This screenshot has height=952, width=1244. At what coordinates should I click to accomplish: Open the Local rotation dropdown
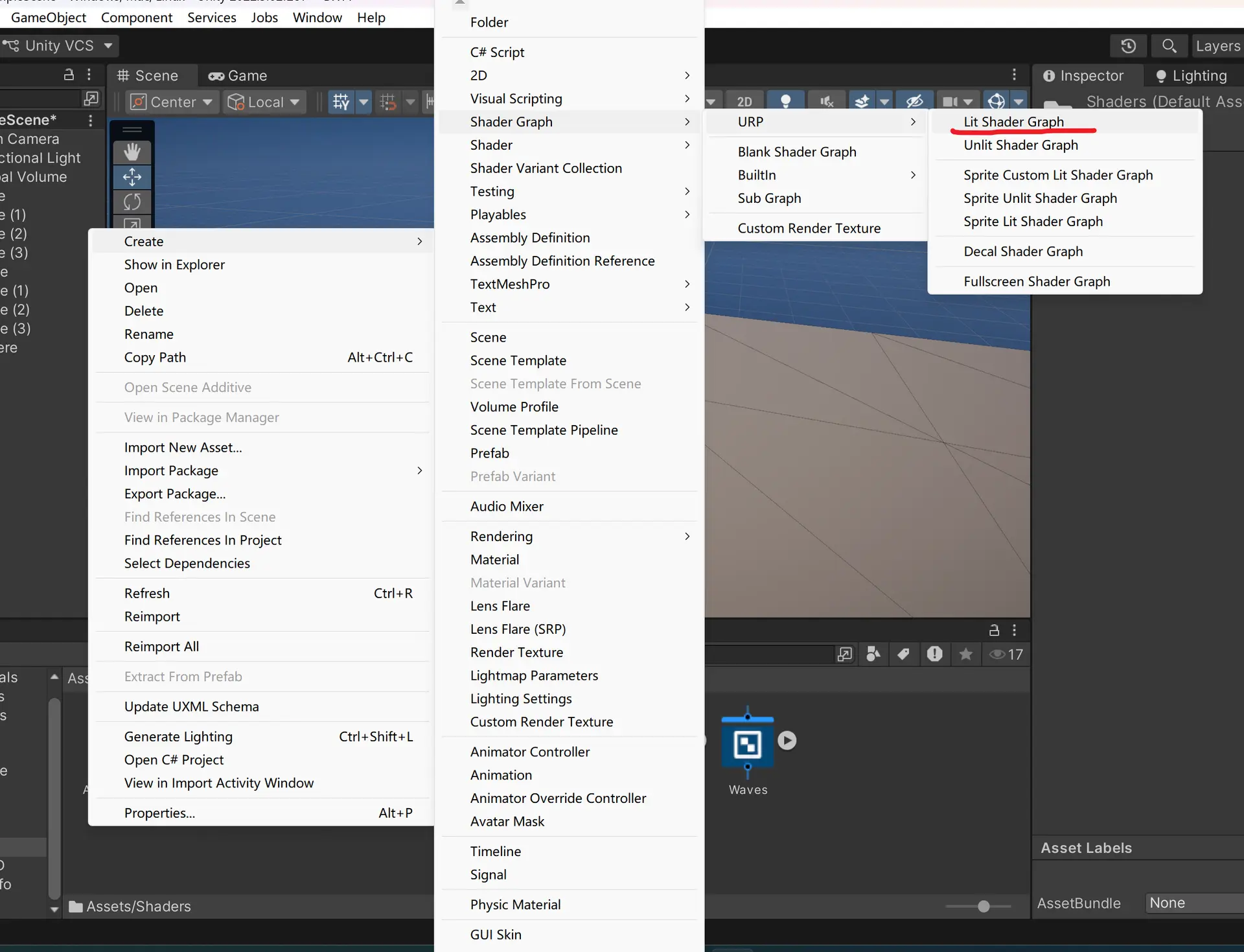click(x=264, y=102)
